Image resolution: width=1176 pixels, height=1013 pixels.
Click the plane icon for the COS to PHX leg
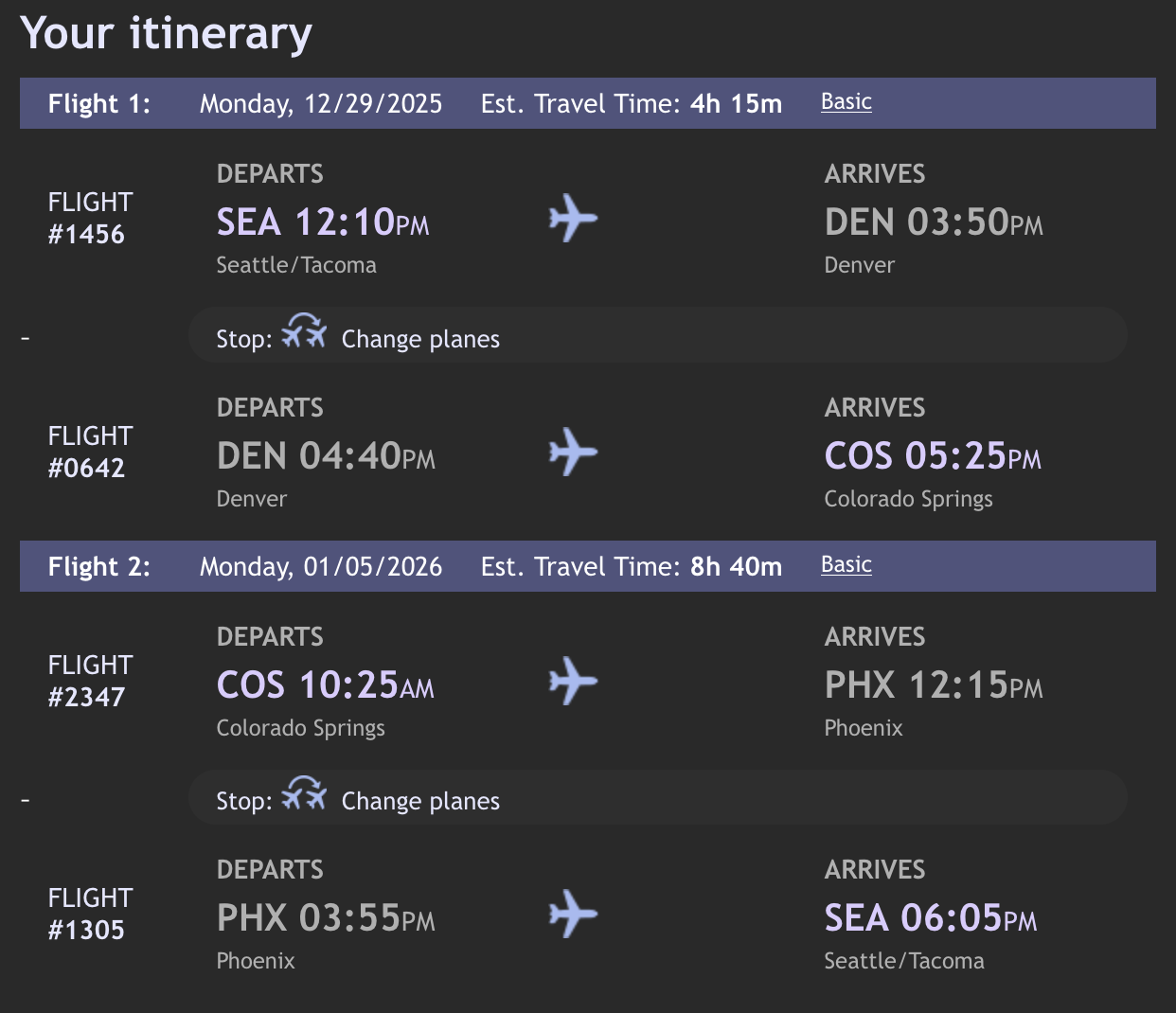573,681
